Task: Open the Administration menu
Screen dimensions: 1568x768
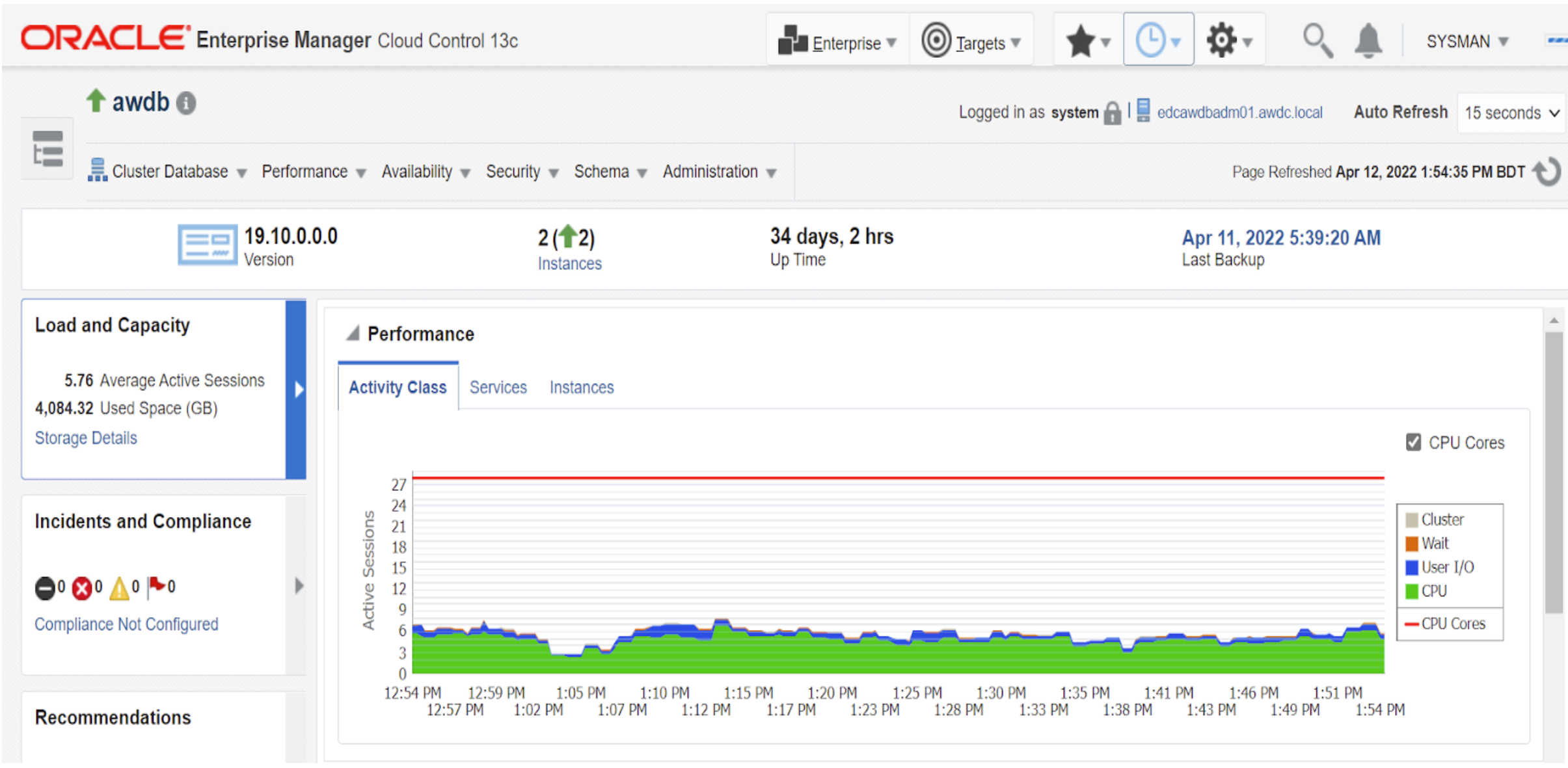Action: click(720, 172)
